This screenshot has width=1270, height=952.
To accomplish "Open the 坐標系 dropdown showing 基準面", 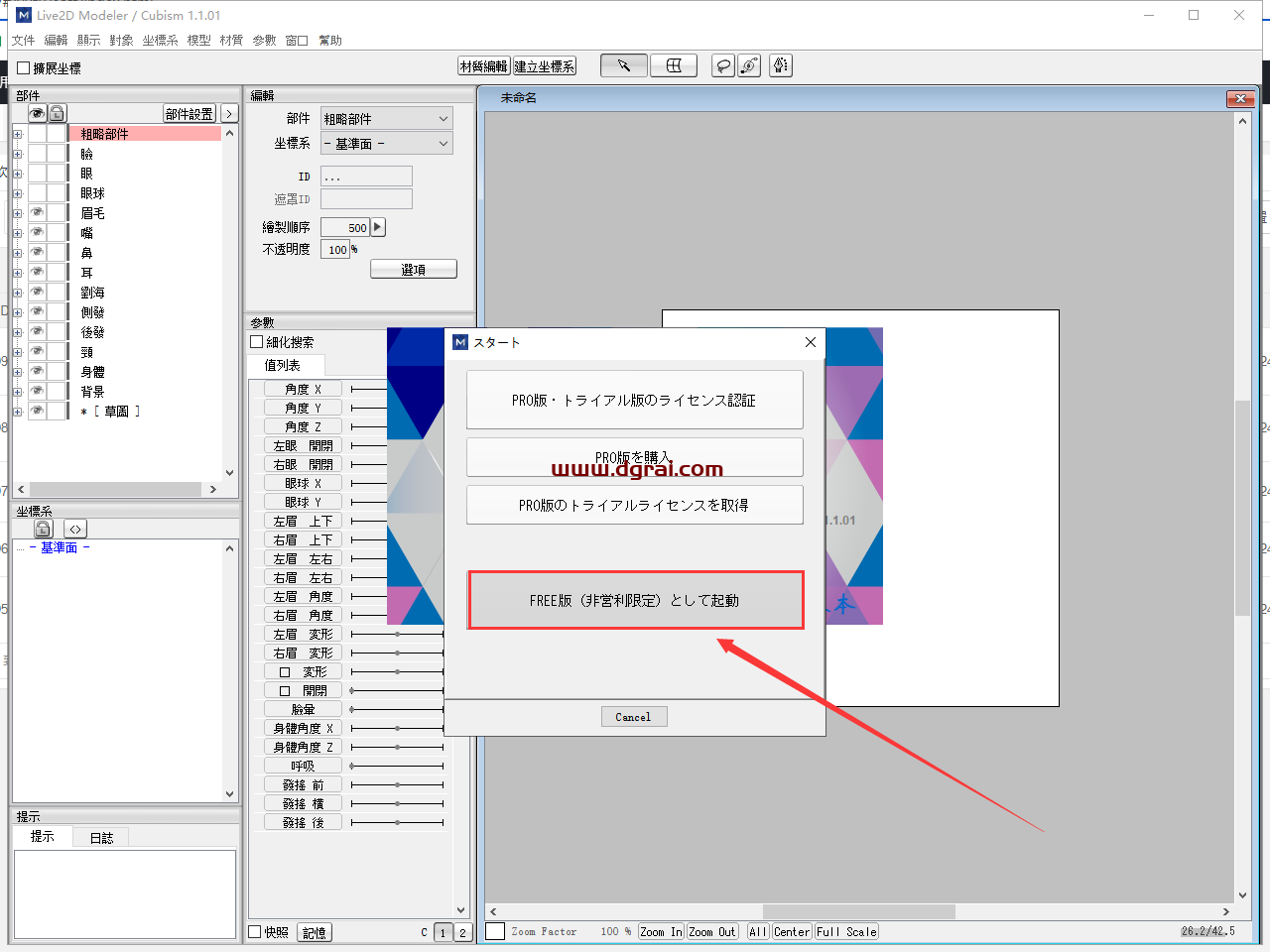I will coord(386,144).
